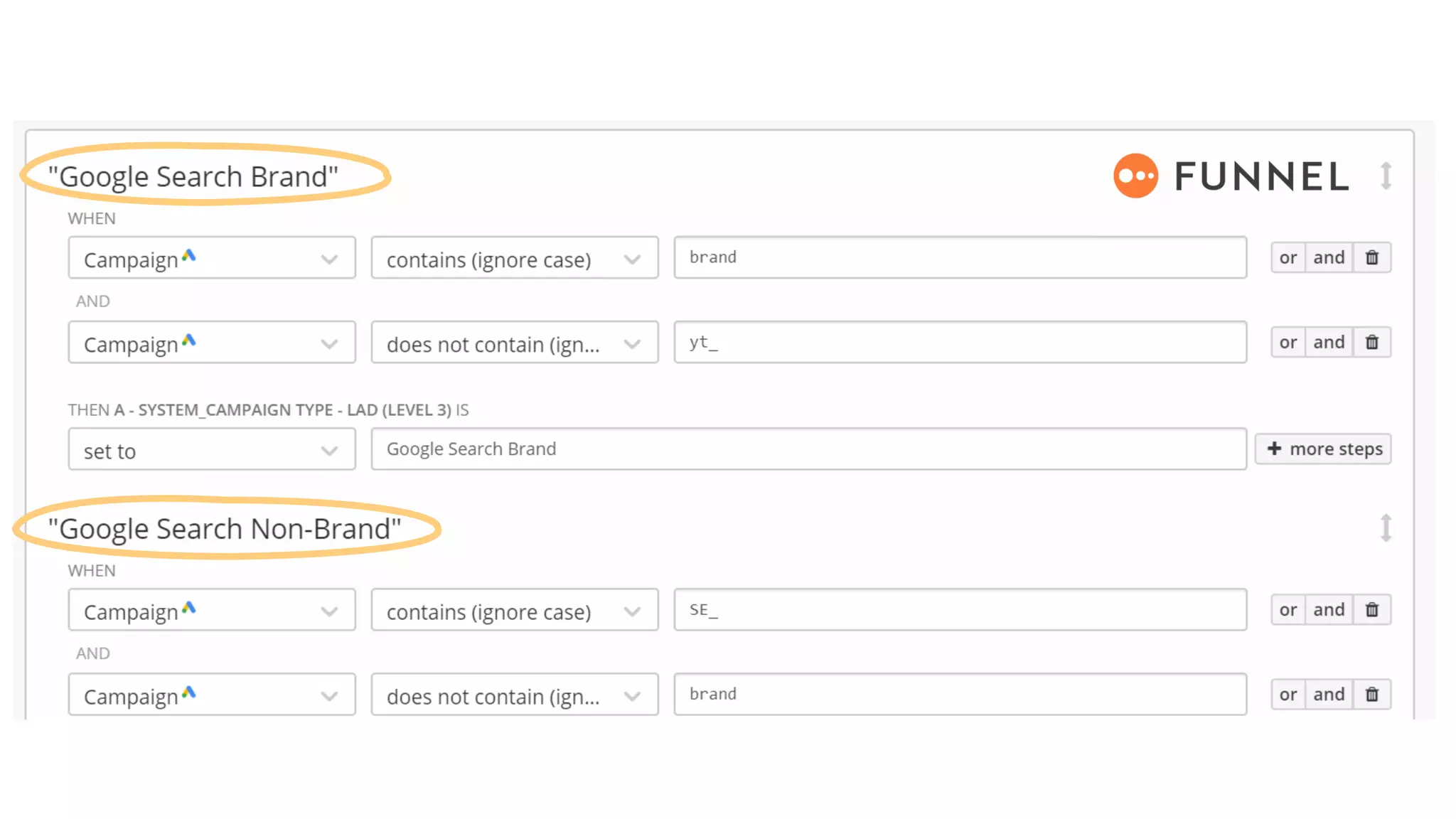Expand the 'does not contain' operator for yt_
Viewport: 1456px width, 819px height.
[x=514, y=343]
